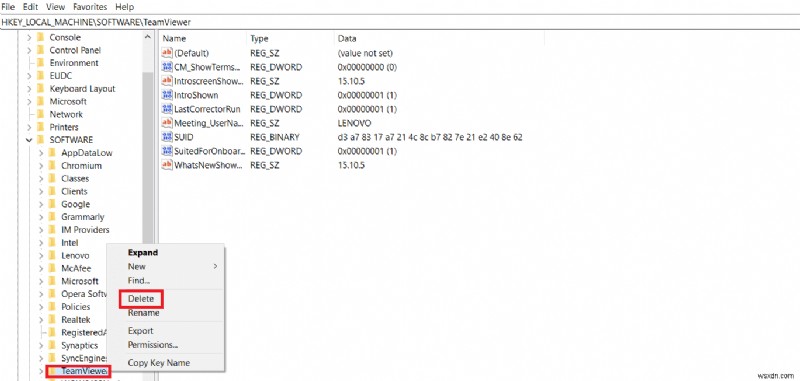Select the Meeting_UserNa string value icon
Viewport: 800px width, 381px height.
pos(167,123)
